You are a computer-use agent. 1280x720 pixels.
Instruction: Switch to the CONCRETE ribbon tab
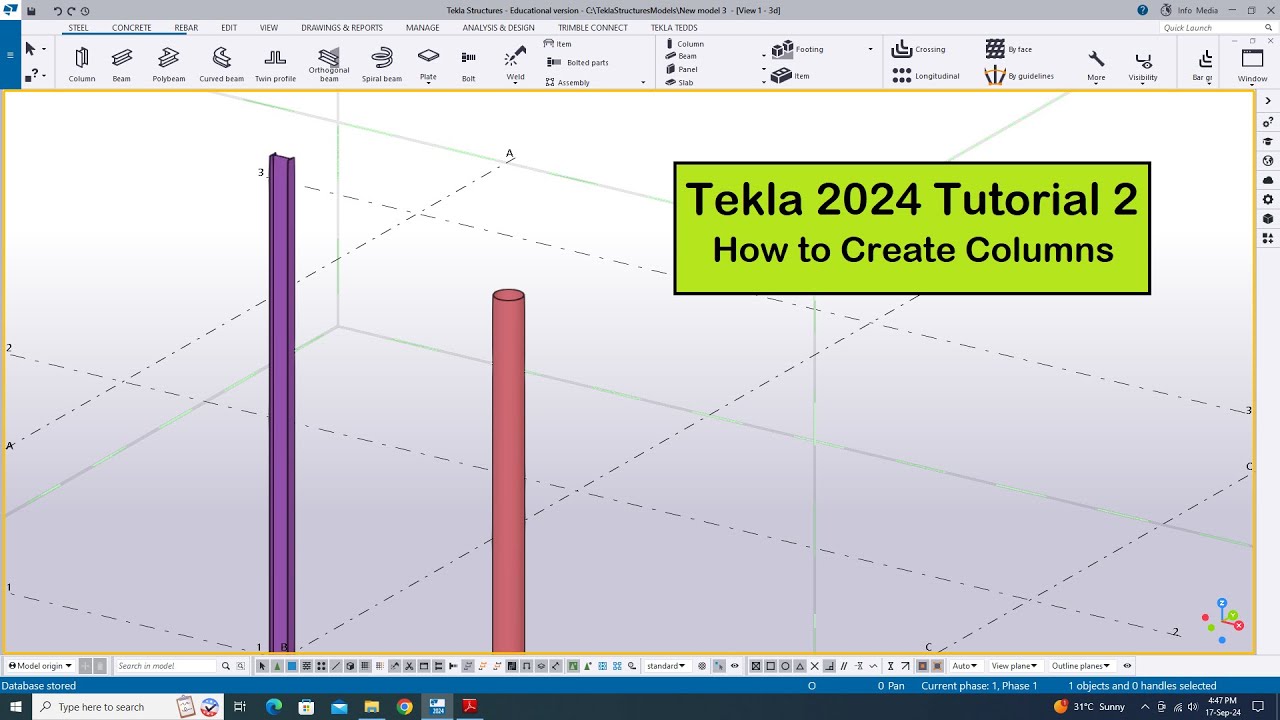(x=132, y=28)
